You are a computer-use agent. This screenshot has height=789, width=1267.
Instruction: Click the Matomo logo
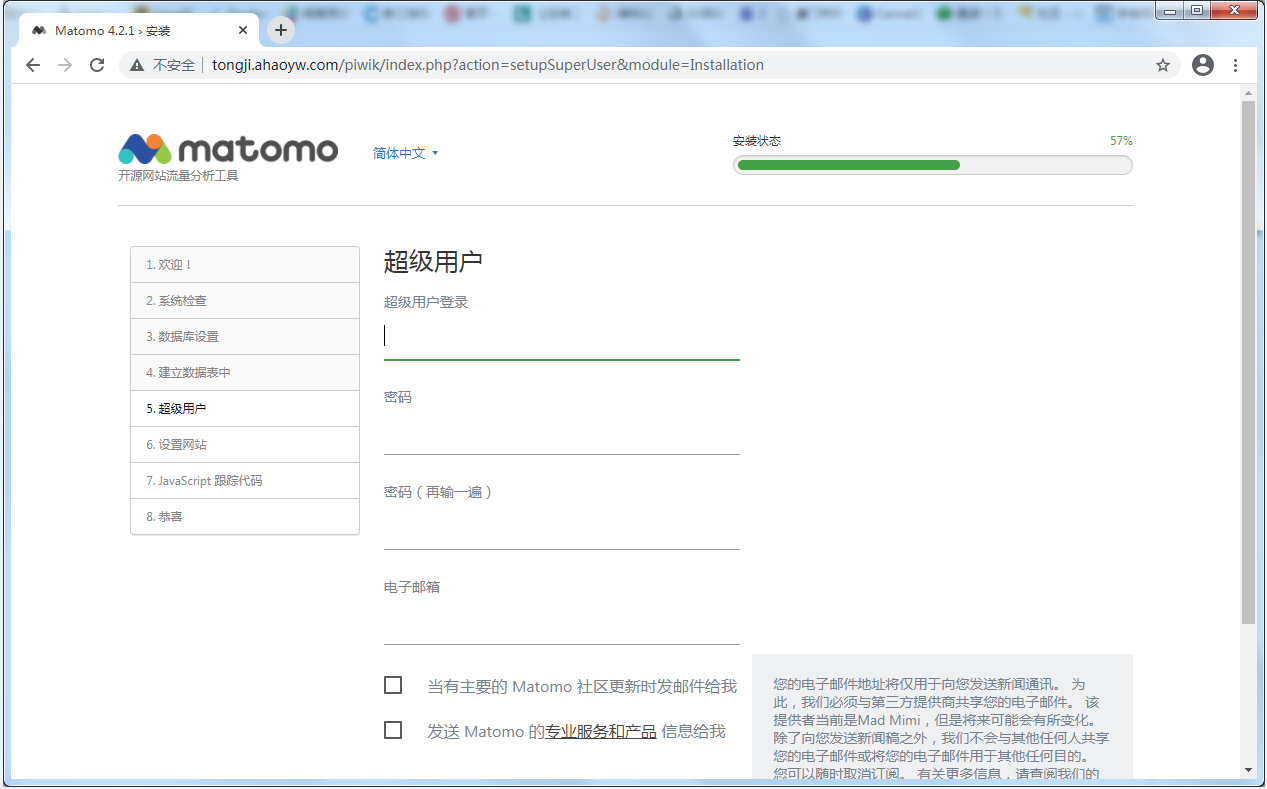tap(228, 150)
